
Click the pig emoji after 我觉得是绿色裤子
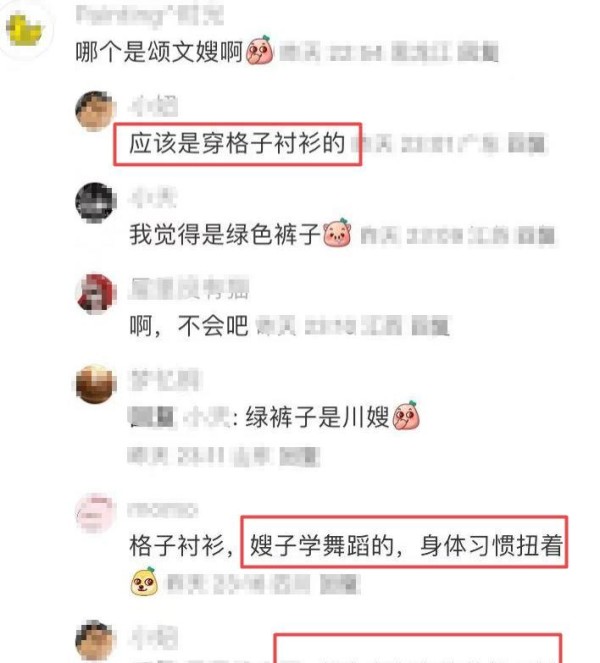click(x=337, y=233)
